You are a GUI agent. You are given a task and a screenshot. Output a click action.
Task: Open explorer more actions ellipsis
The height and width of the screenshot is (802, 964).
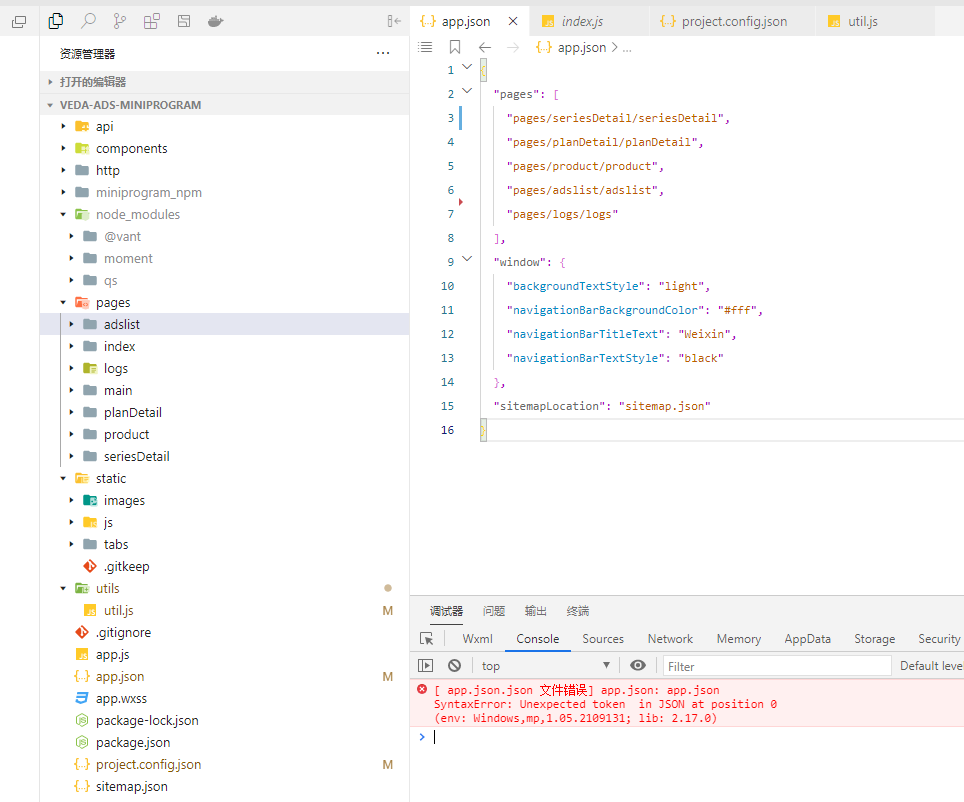pyautogui.click(x=383, y=54)
